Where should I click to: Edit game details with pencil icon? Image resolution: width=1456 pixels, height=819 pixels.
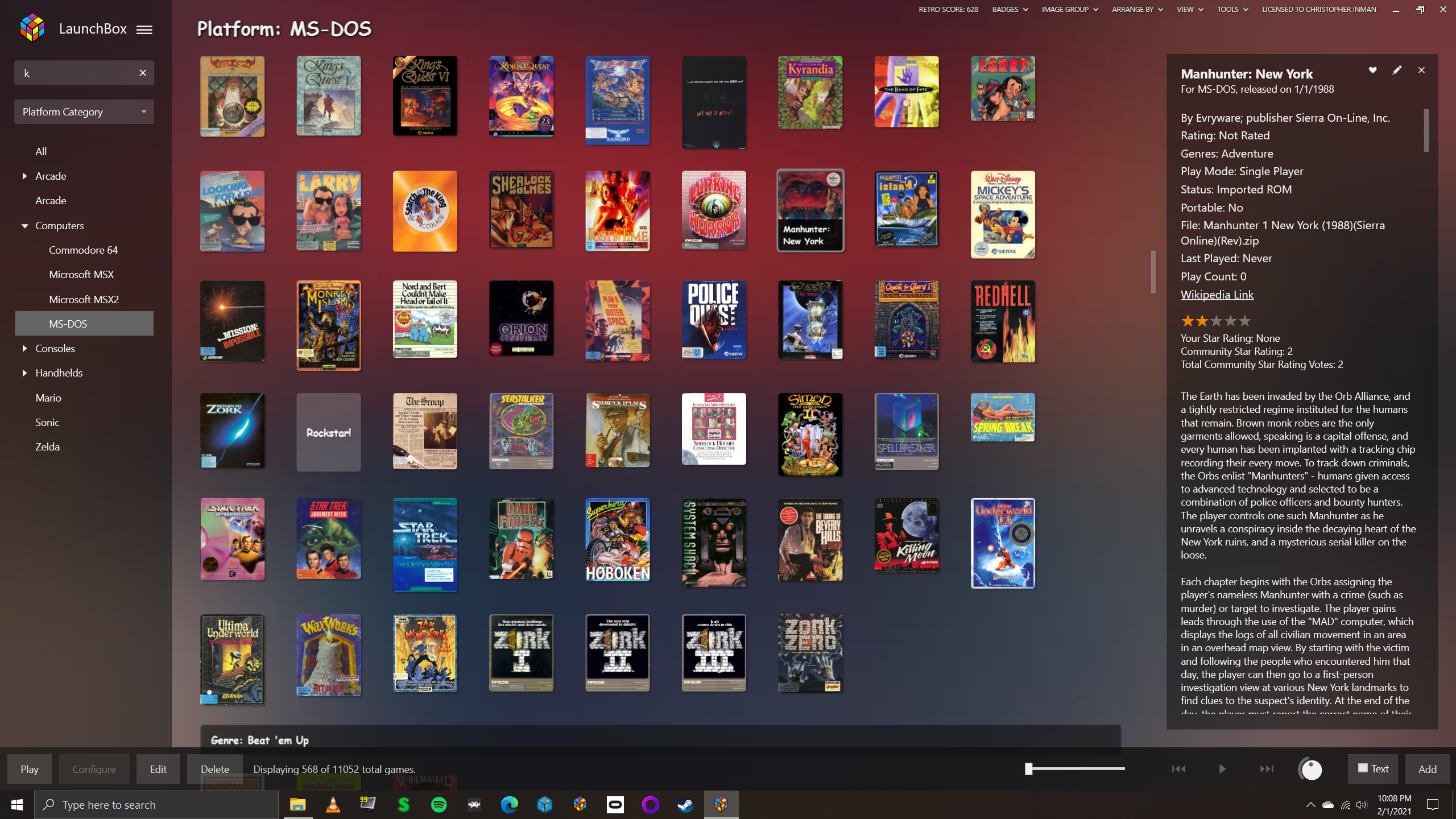click(x=1397, y=70)
